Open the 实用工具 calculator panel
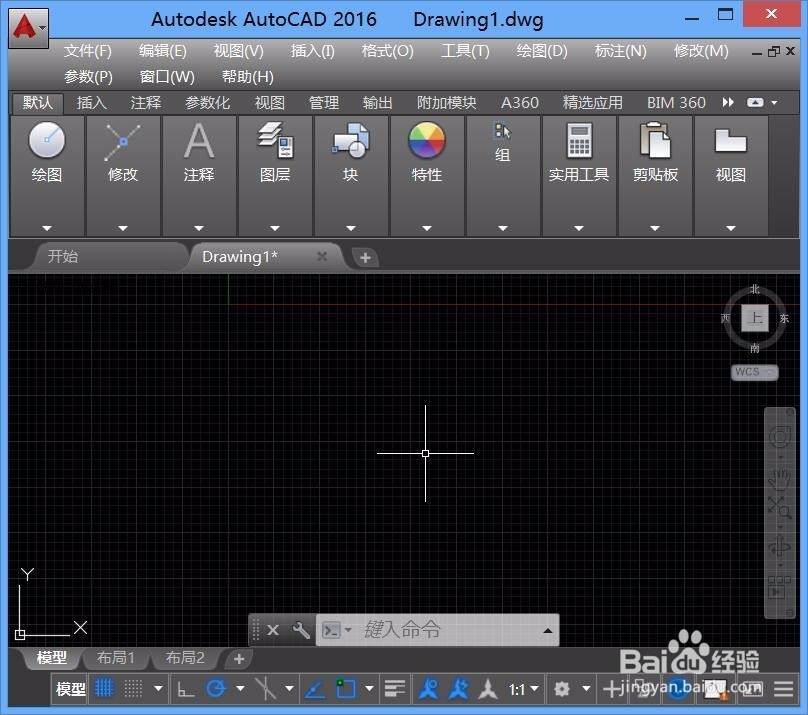 tap(579, 140)
